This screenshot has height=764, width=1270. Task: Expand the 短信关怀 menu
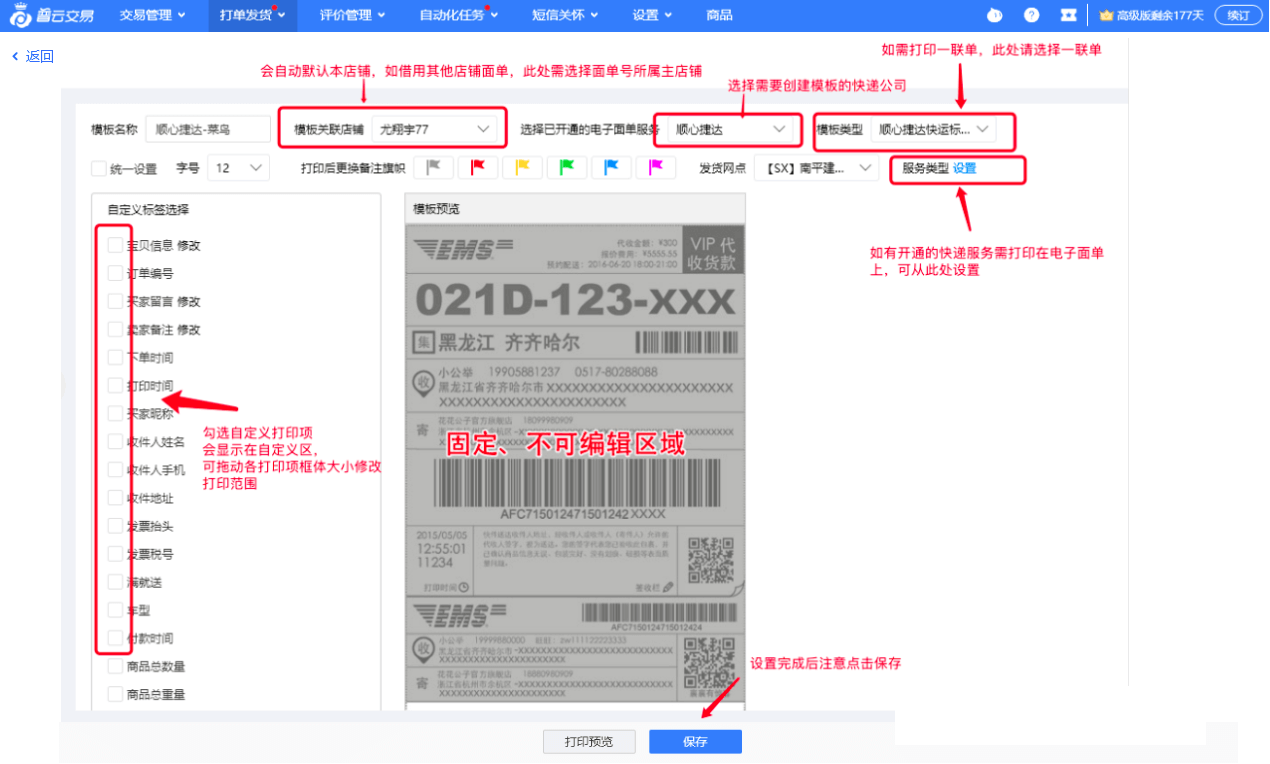[565, 15]
